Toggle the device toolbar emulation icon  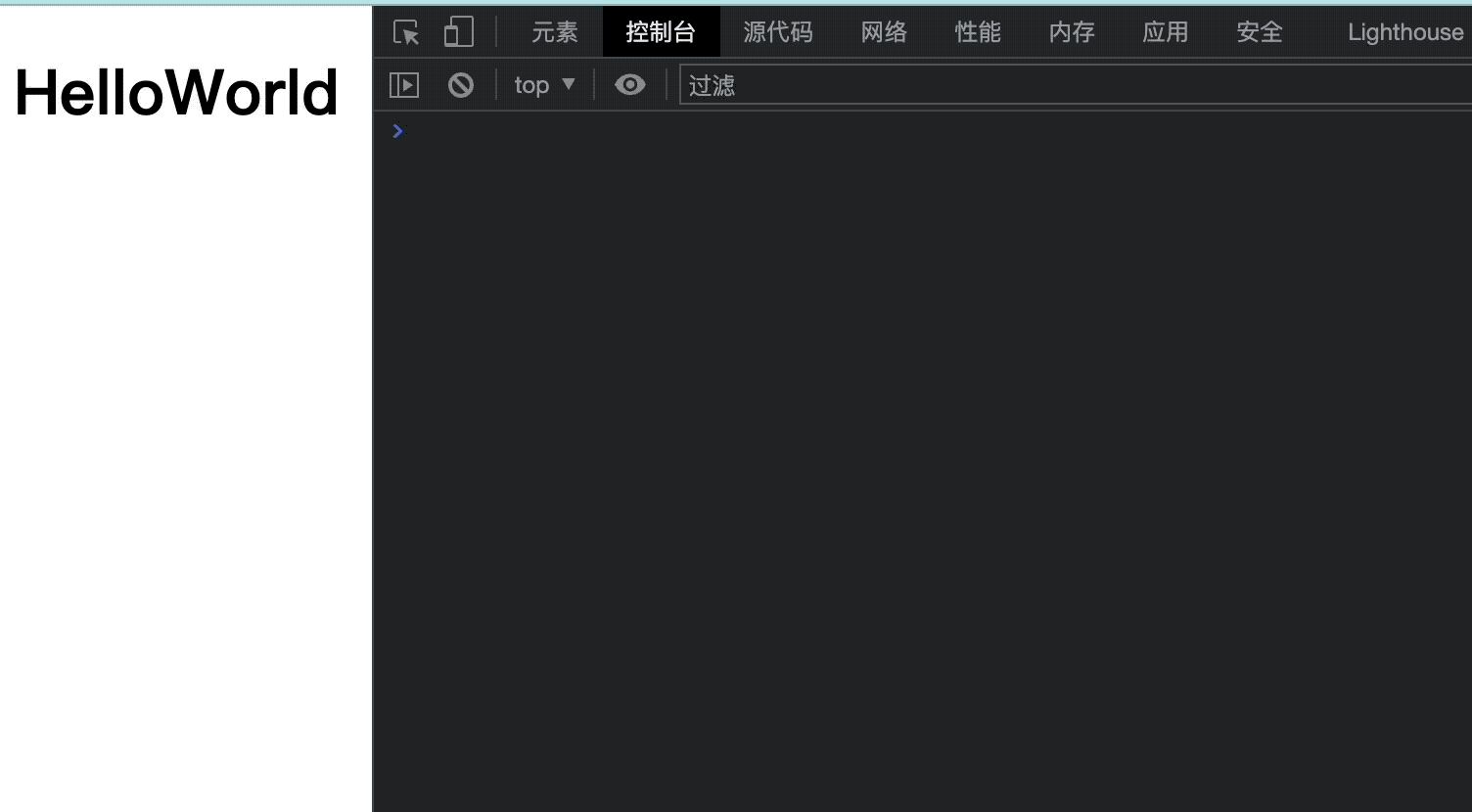pyautogui.click(x=458, y=31)
